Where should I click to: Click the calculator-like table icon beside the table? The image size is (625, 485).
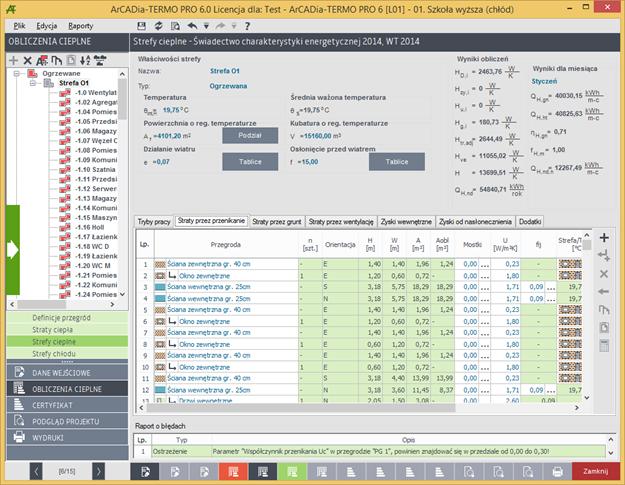pos(604,346)
